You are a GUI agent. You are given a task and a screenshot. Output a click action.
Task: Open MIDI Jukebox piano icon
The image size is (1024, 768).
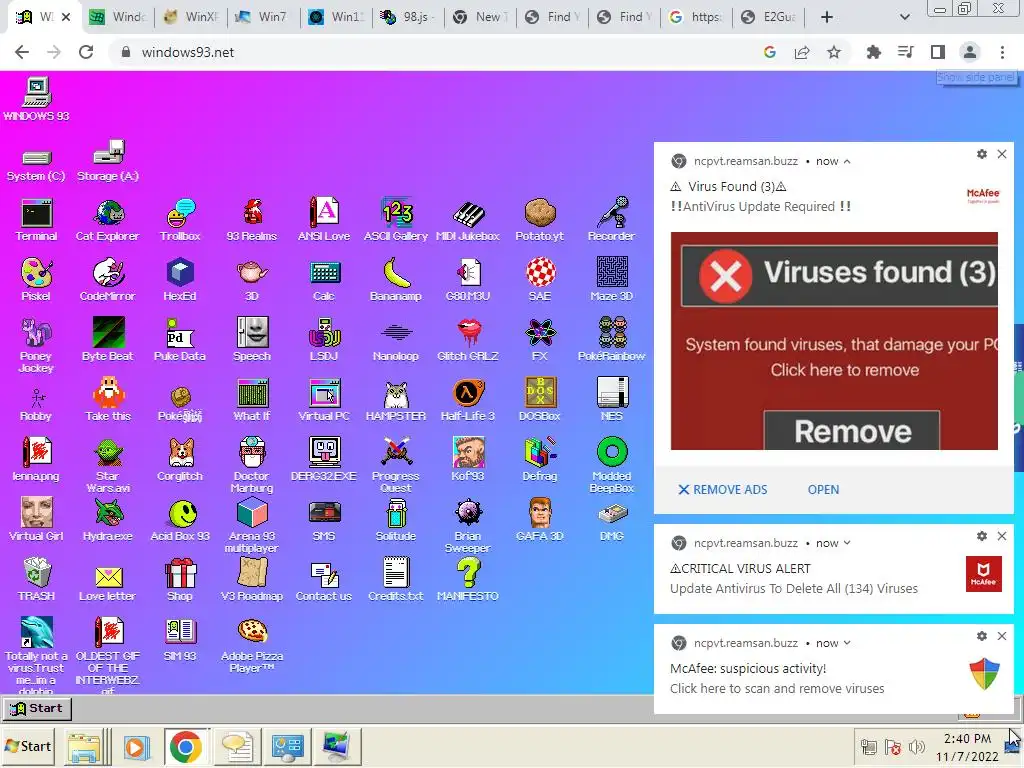468,219
